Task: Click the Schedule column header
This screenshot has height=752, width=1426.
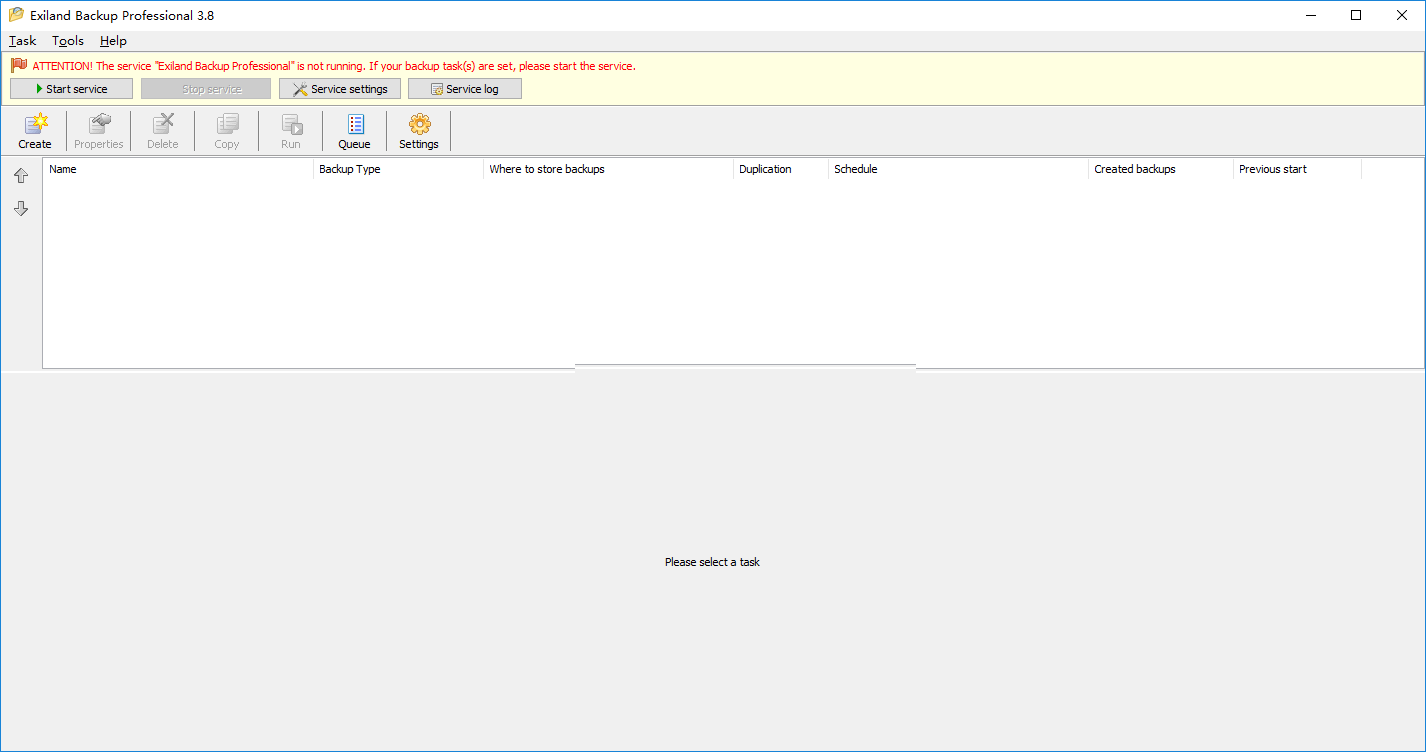Action: pos(958,169)
